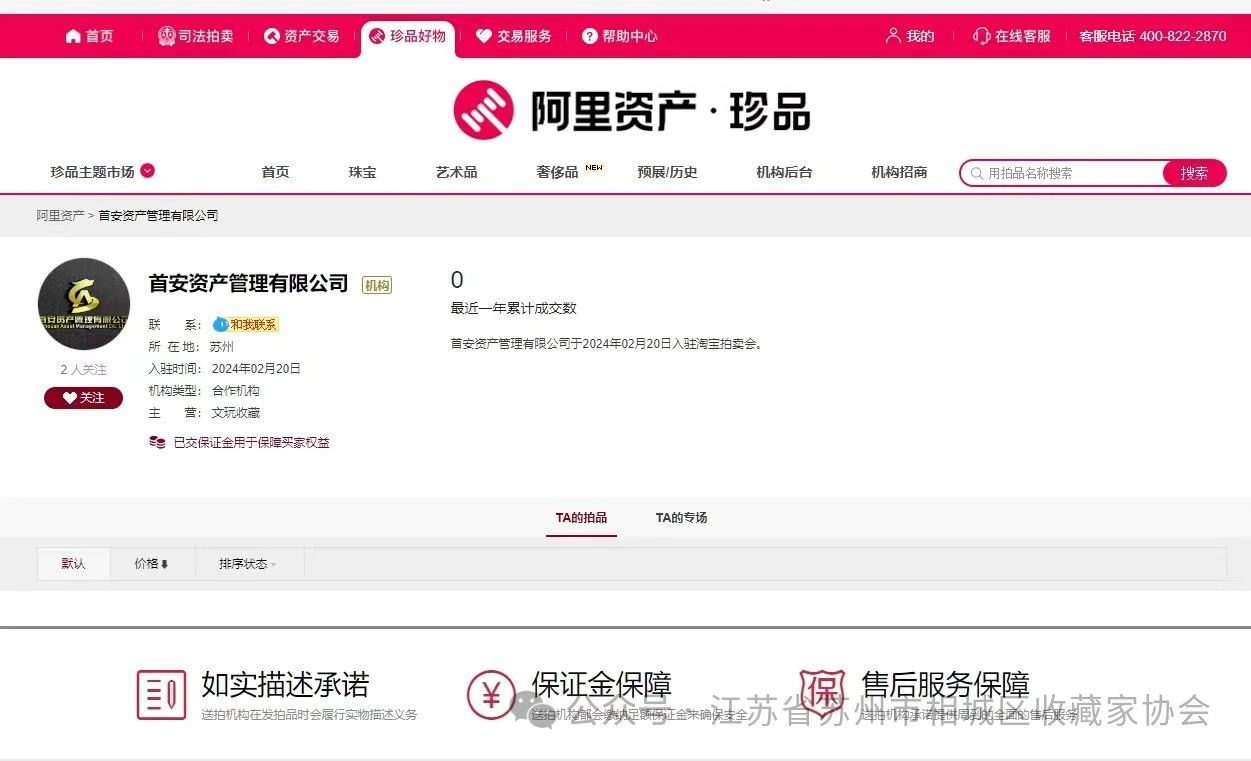Image resolution: width=1251 pixels, height=761 pixels.
Task: Click the house icon beside 首页
Action: pyautogui.click(x=73, y=36)
